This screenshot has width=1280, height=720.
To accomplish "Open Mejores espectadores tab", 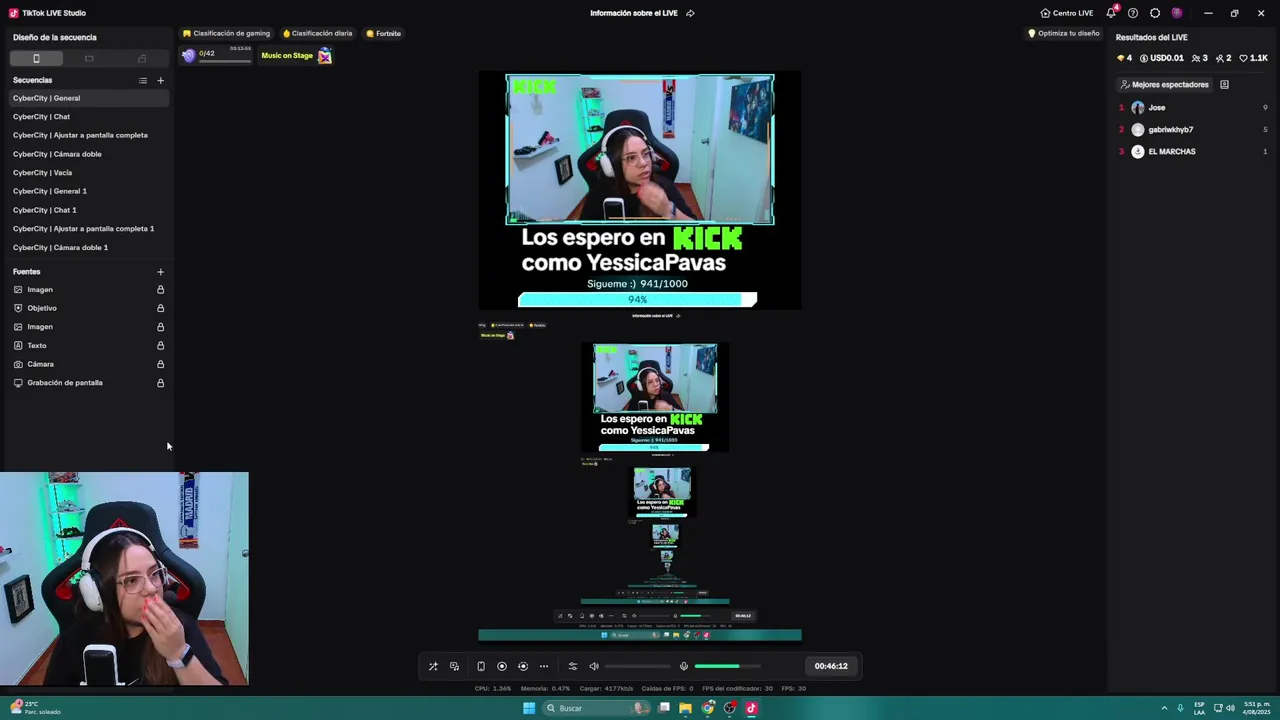I will 1165,85.
